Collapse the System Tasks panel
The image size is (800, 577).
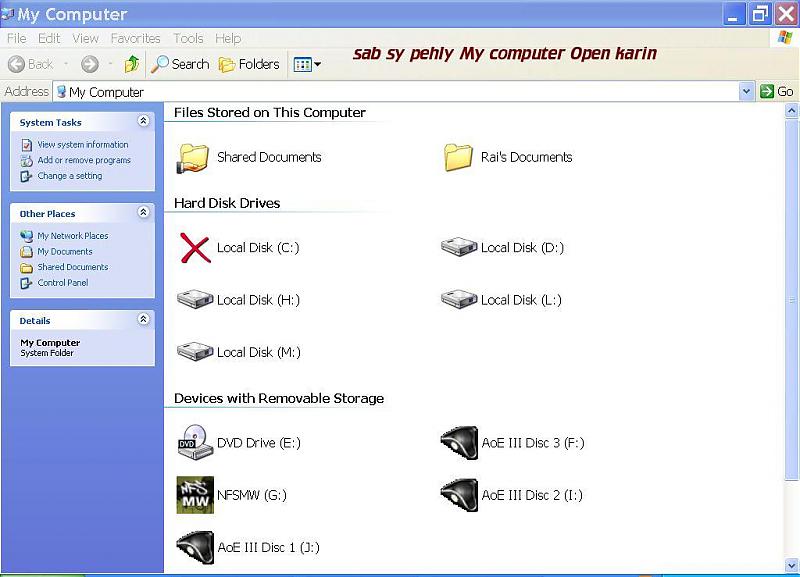pyautogui.click(x=143, y=121)
